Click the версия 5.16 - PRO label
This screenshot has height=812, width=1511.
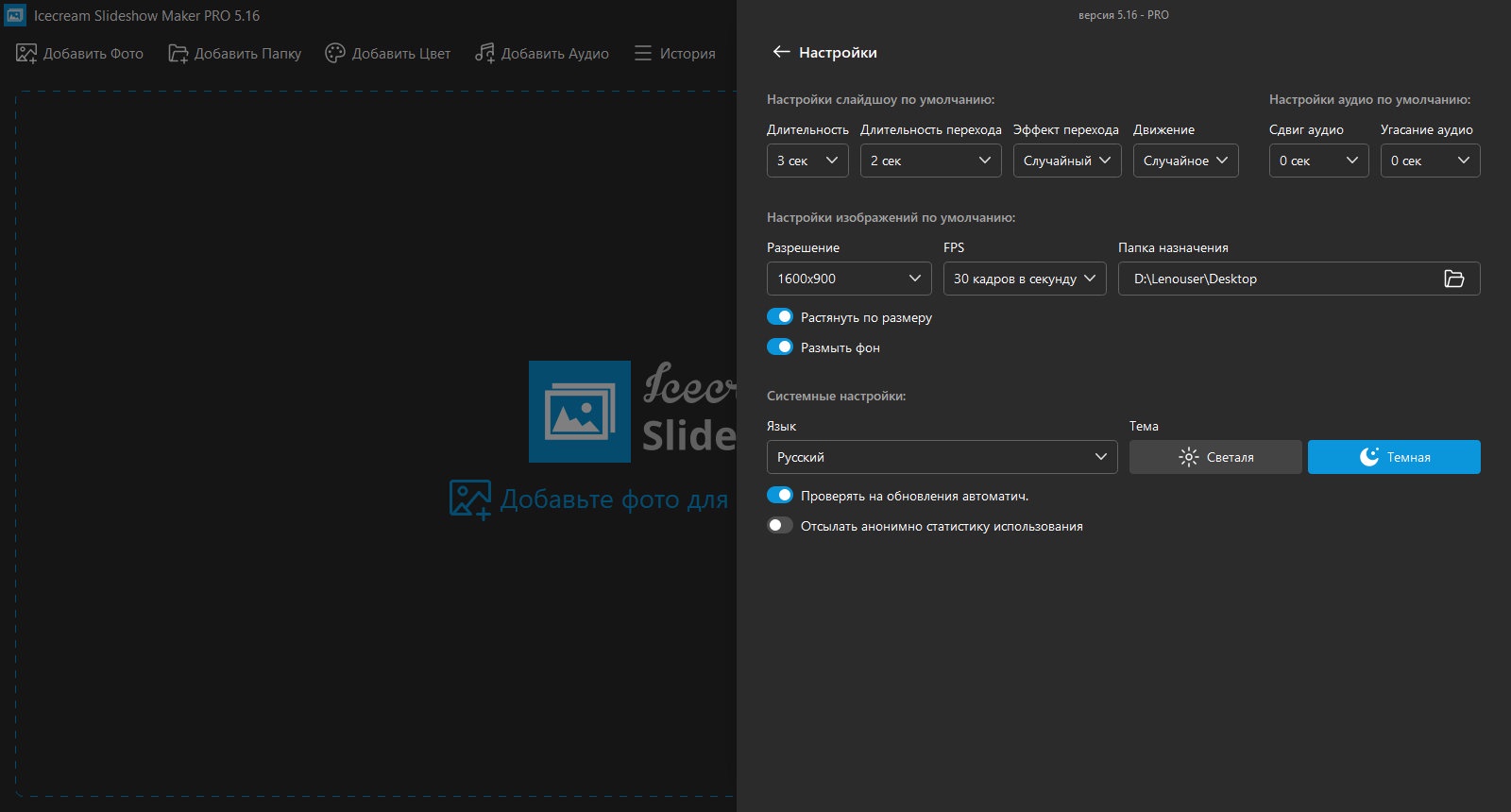(1124, 15)
